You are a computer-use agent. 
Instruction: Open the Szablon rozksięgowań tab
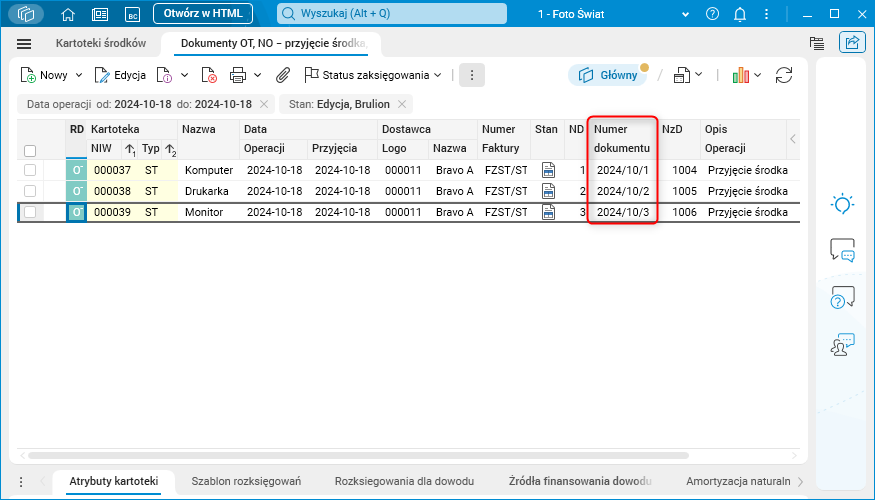[246, 481]
